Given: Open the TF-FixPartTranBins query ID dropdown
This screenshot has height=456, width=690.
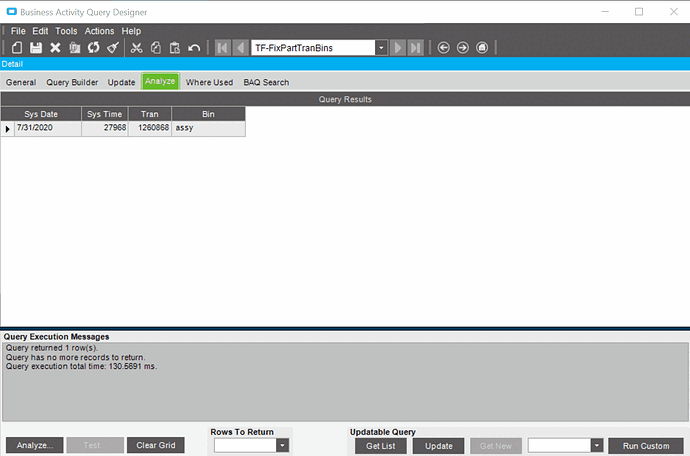Looking at the screenshot, I should tap(381, 48).
